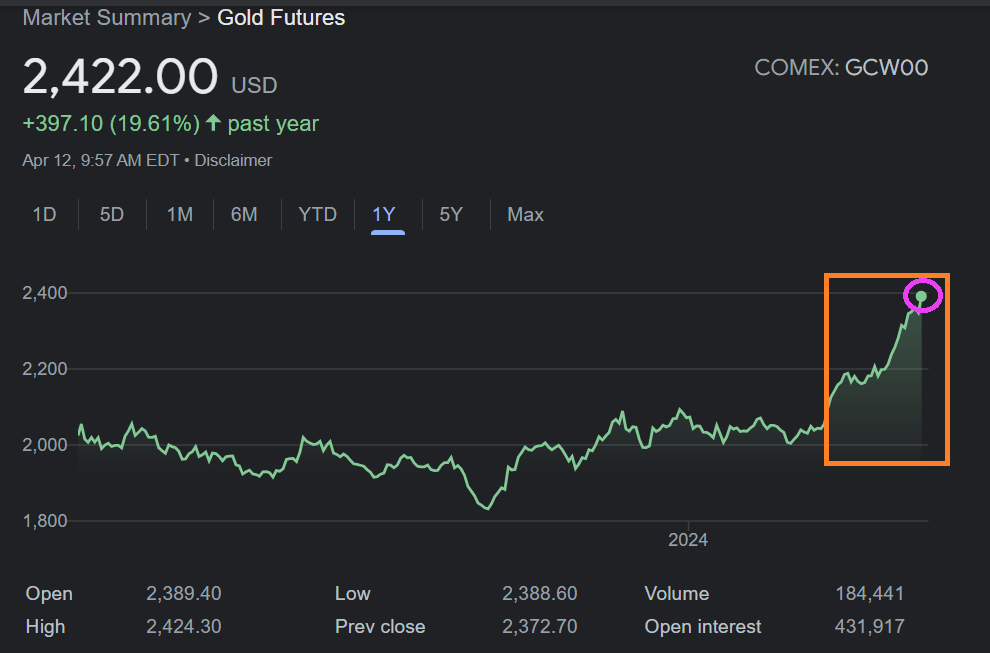Click the active 1Y tab
The height and width of the screenshot is (653, 990).
click(x=384, y=214)
